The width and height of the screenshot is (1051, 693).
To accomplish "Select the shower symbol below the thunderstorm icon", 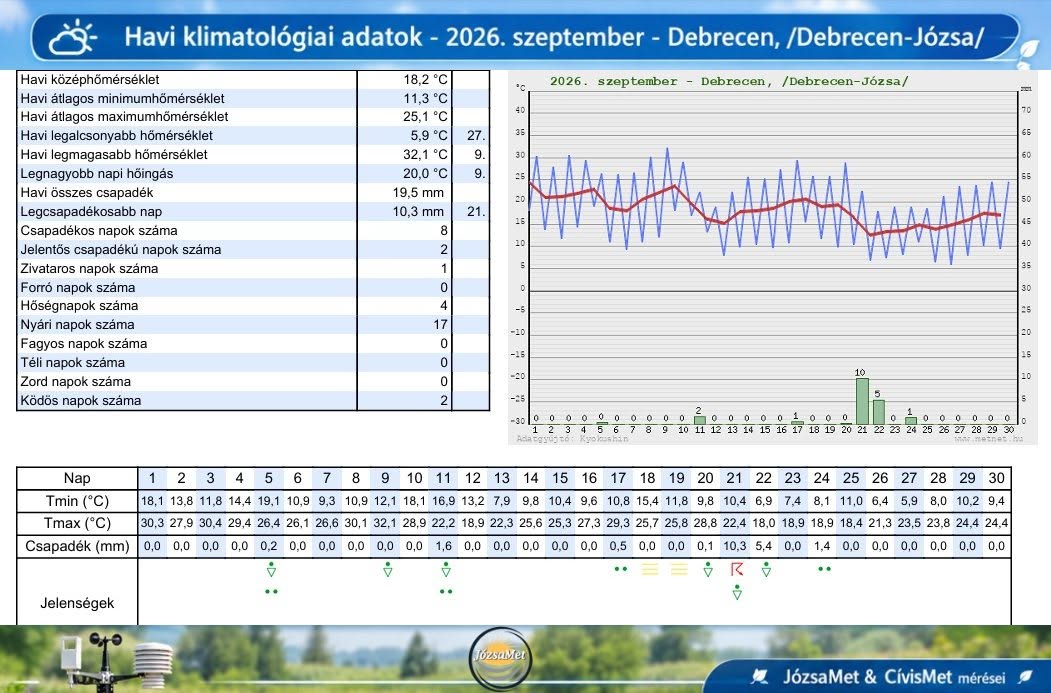I will [737, 592].
